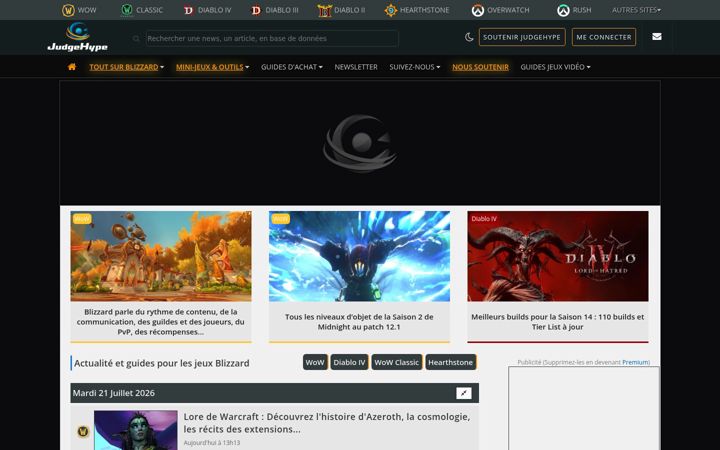Click the Hearthstone swirl icon
The height and width of the screenshot is (450, 720).
click(x=391, y=10)
